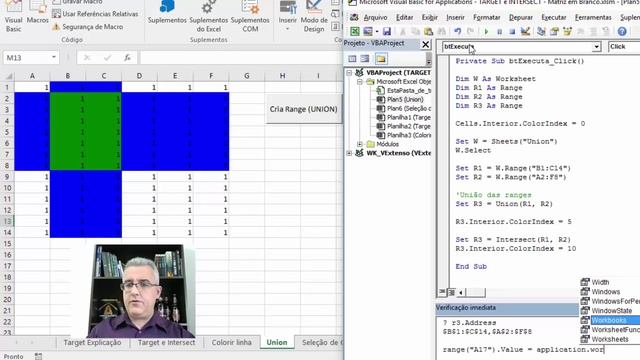
Task: Select row 15 header
Action: click(7, 244)
